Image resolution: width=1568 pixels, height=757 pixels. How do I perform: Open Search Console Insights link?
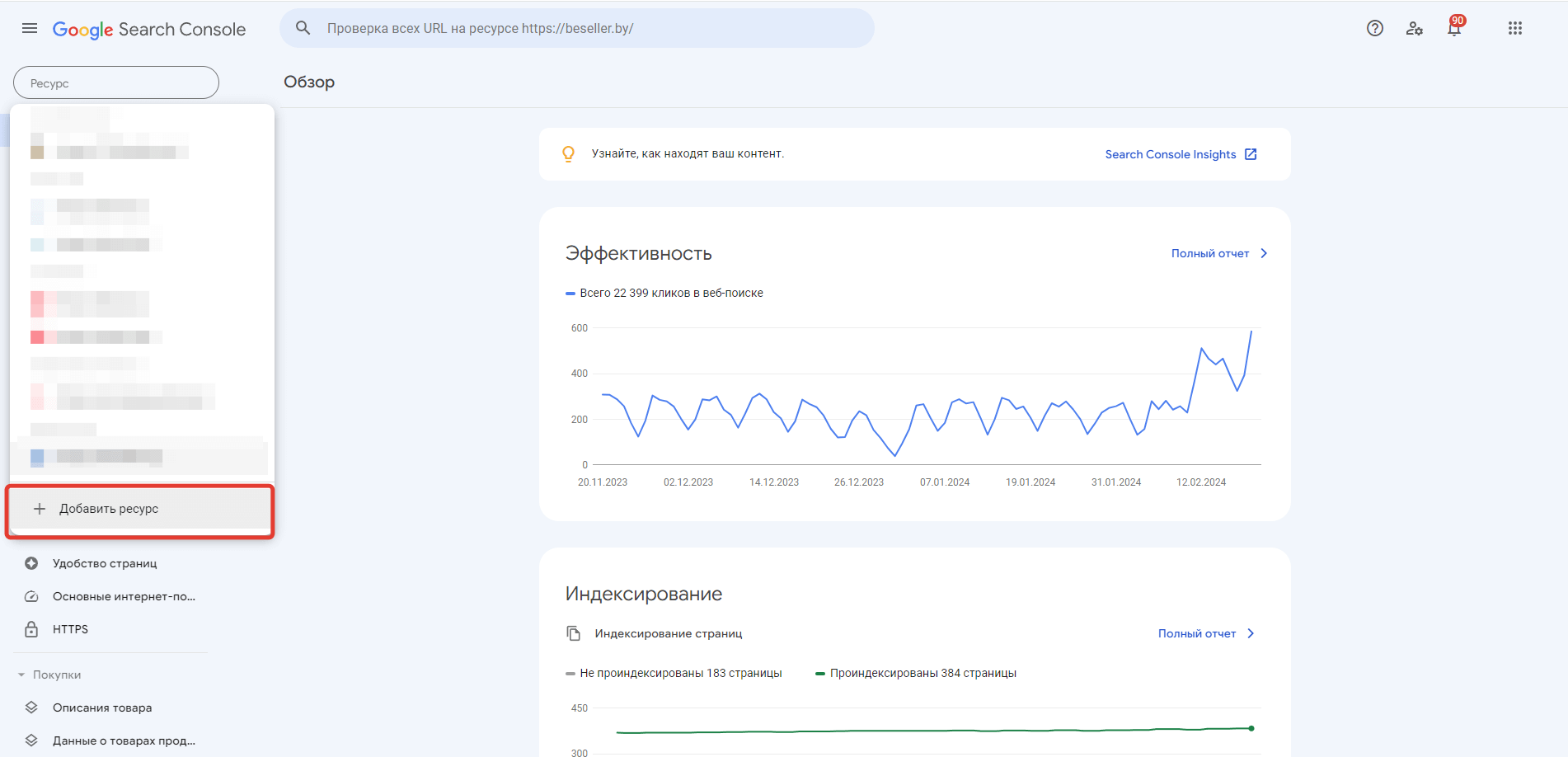point(1171,154)
